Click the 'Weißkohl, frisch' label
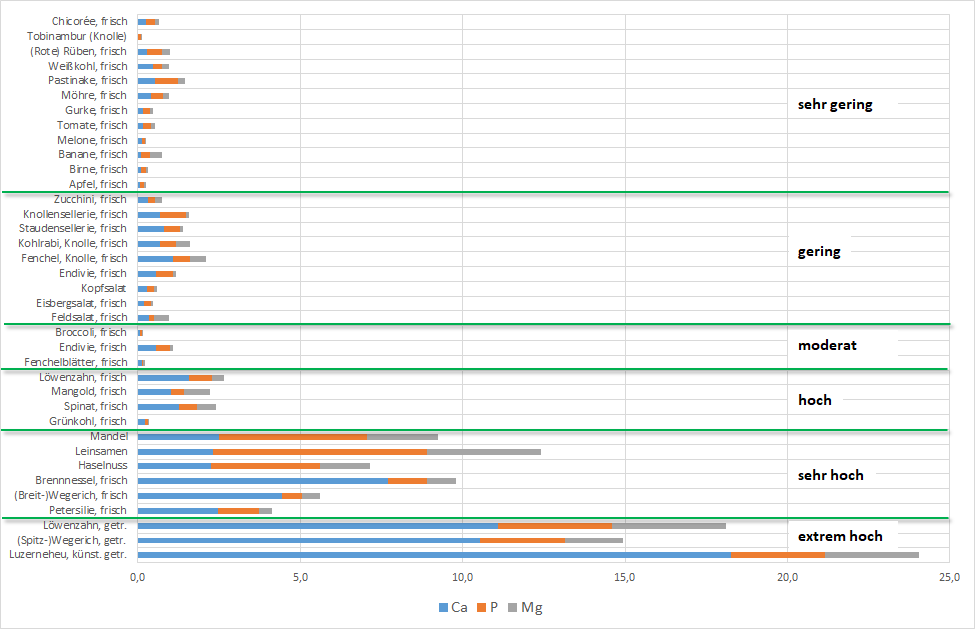Image resolution: width=975 pixels, height=629 pixels. (x=88, y=67)
